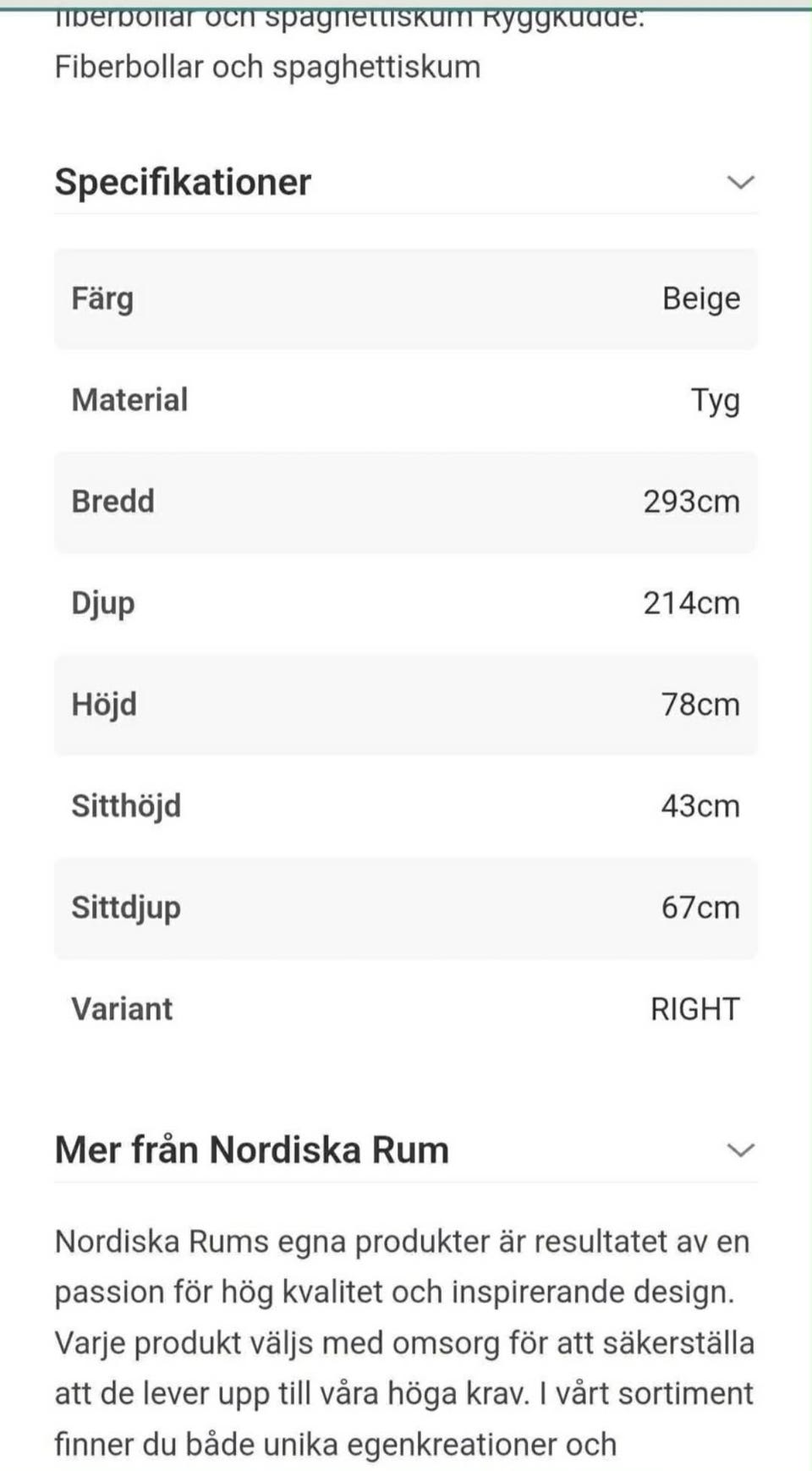Select the Höjd row label

103,705
